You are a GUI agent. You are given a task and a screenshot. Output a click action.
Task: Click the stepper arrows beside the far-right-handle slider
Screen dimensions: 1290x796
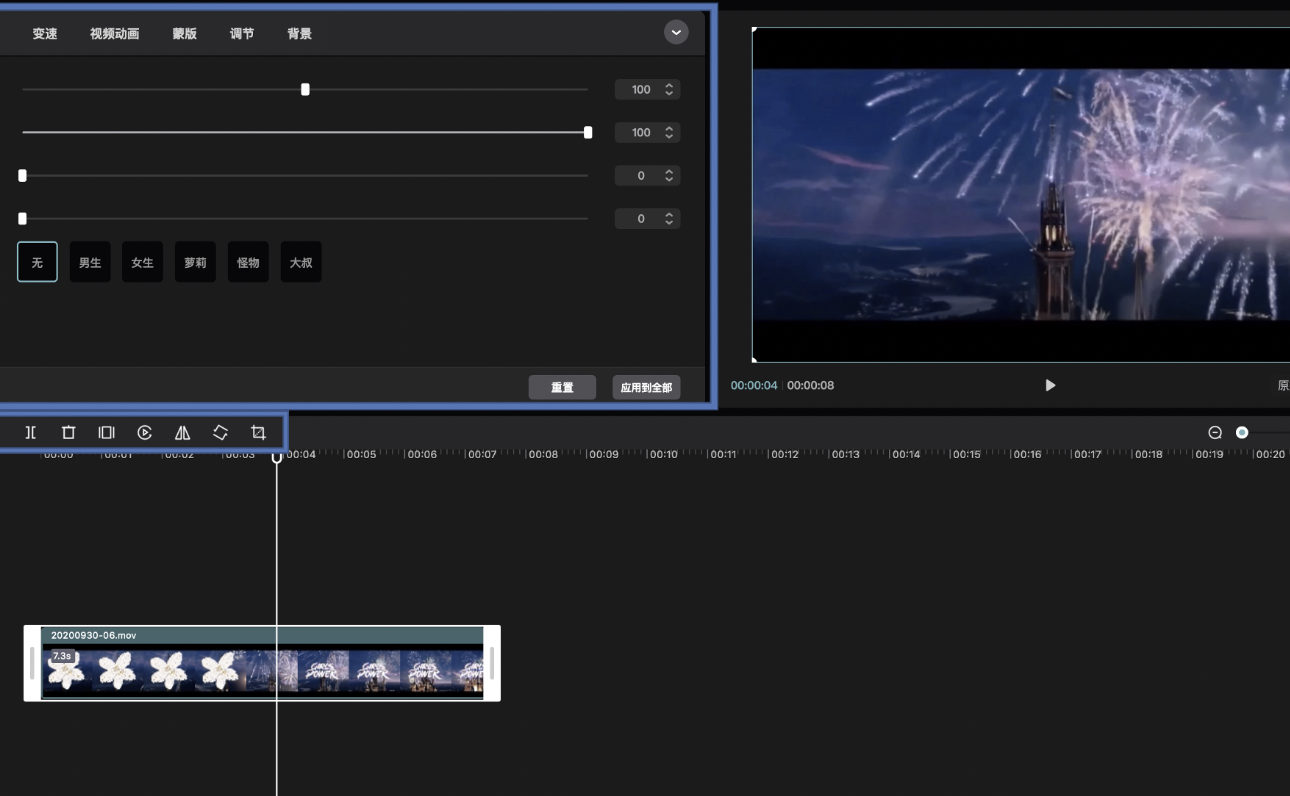(x=669, y=133)
